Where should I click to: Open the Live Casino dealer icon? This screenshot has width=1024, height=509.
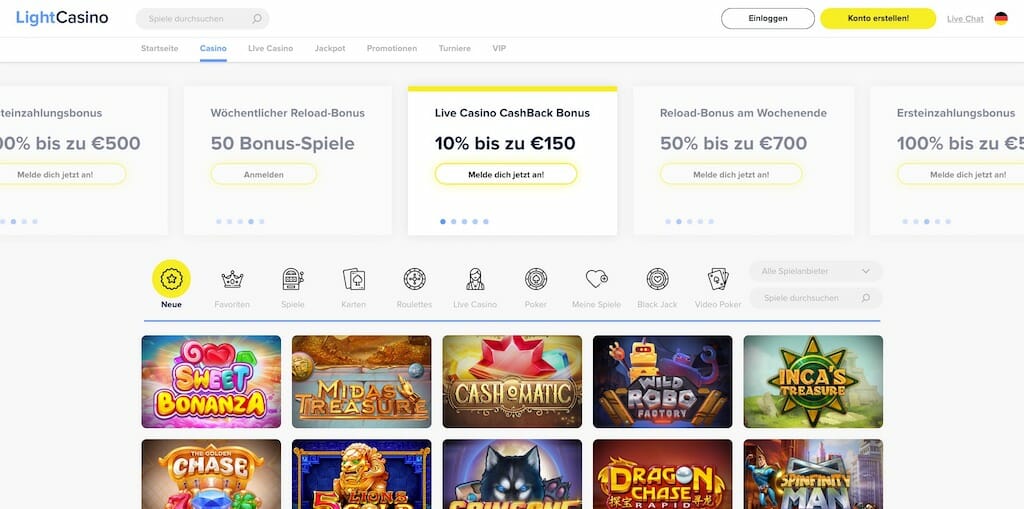(x=475, y=279)
